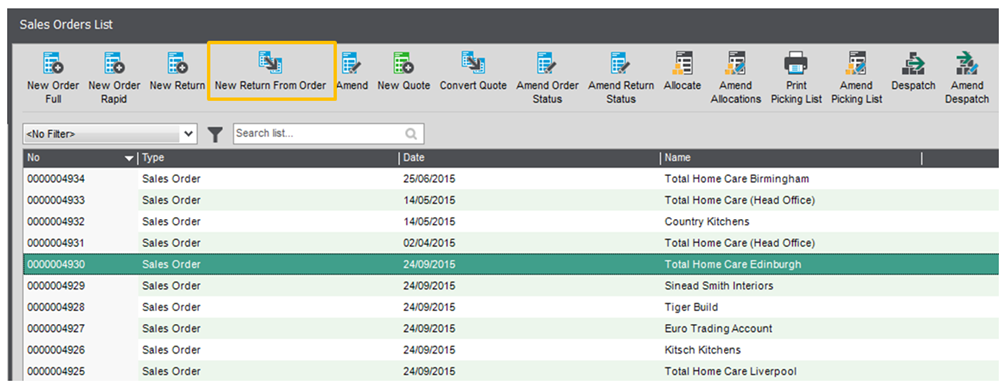
Task: Click Sinead Smith Interiors name
Action: (718, 286)
